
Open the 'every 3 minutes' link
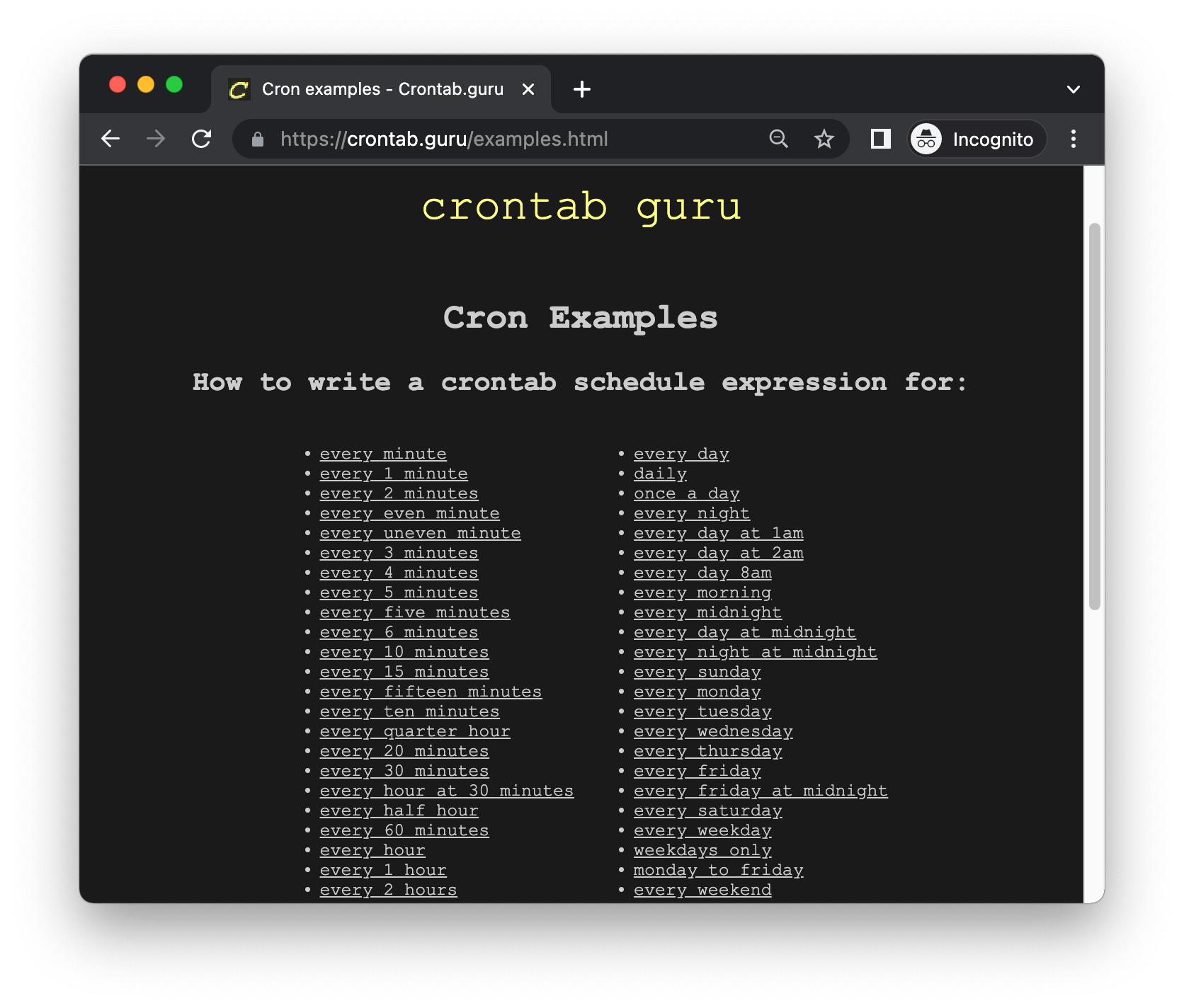(x=399, y=553)
